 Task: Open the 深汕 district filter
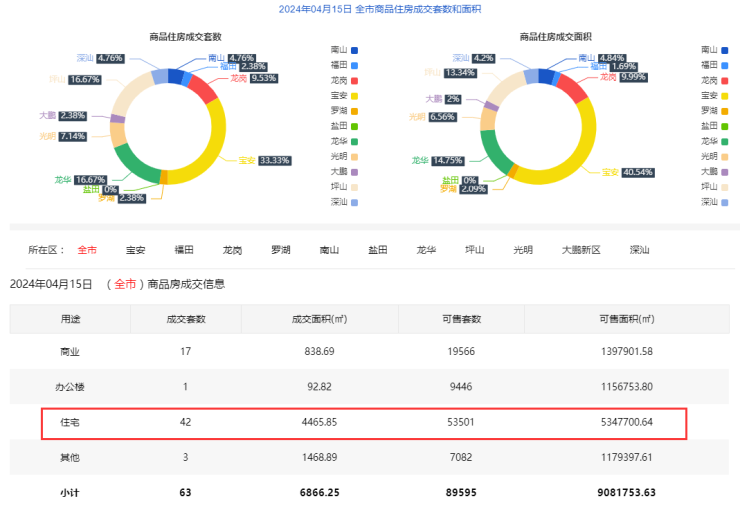point(640,249)
